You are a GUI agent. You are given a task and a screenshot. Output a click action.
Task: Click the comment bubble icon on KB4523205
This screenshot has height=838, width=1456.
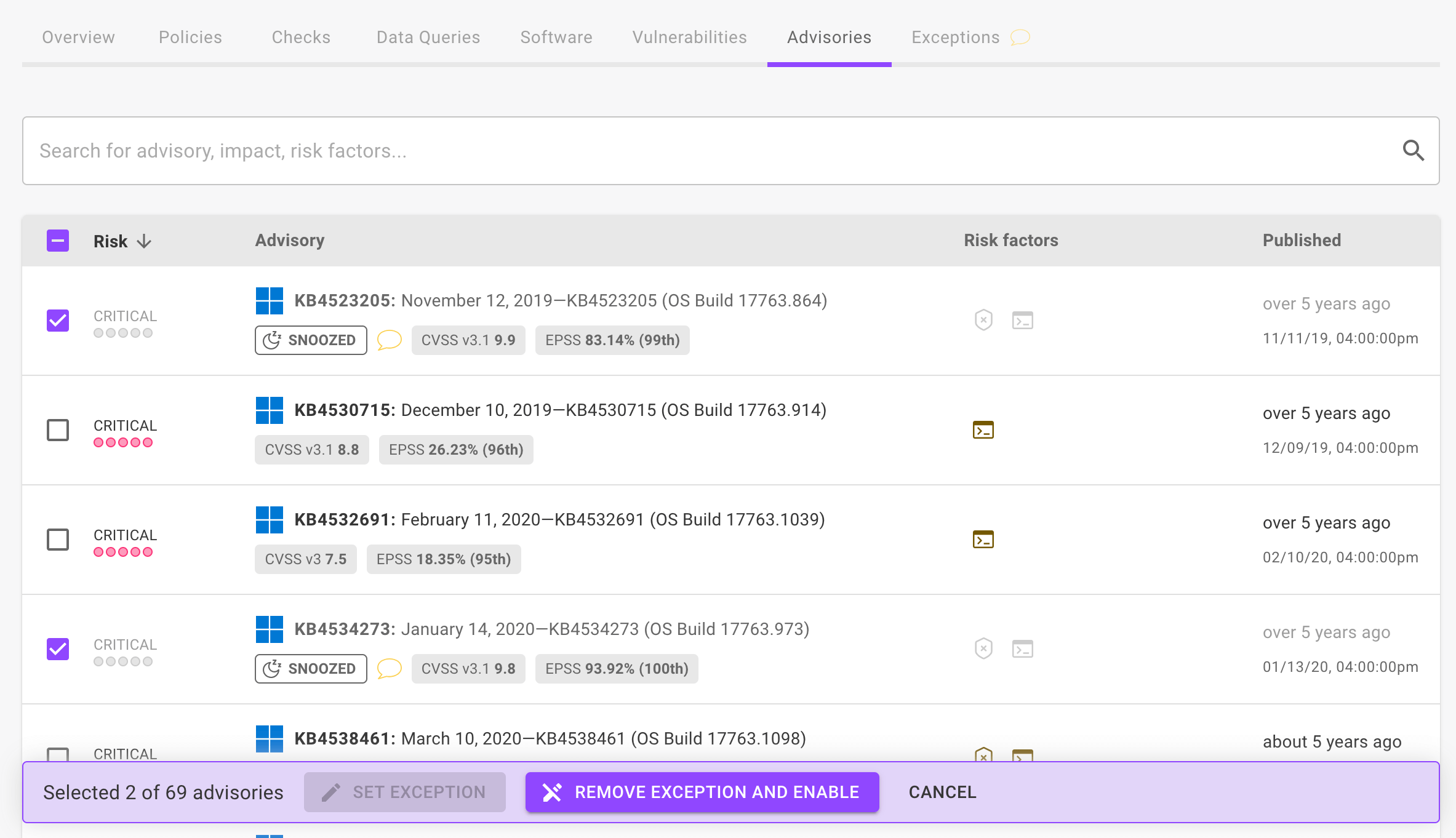tap(390, 340)
